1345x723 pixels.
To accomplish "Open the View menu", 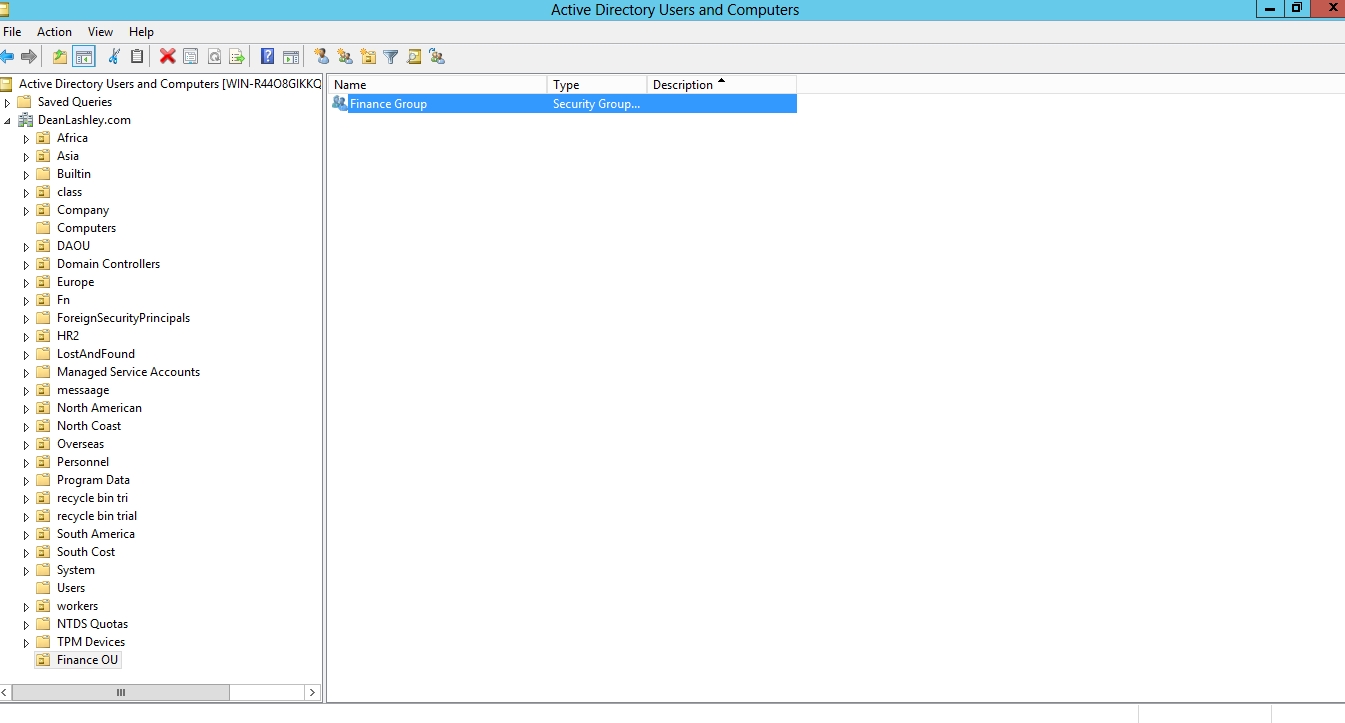I will coord(100,32).
